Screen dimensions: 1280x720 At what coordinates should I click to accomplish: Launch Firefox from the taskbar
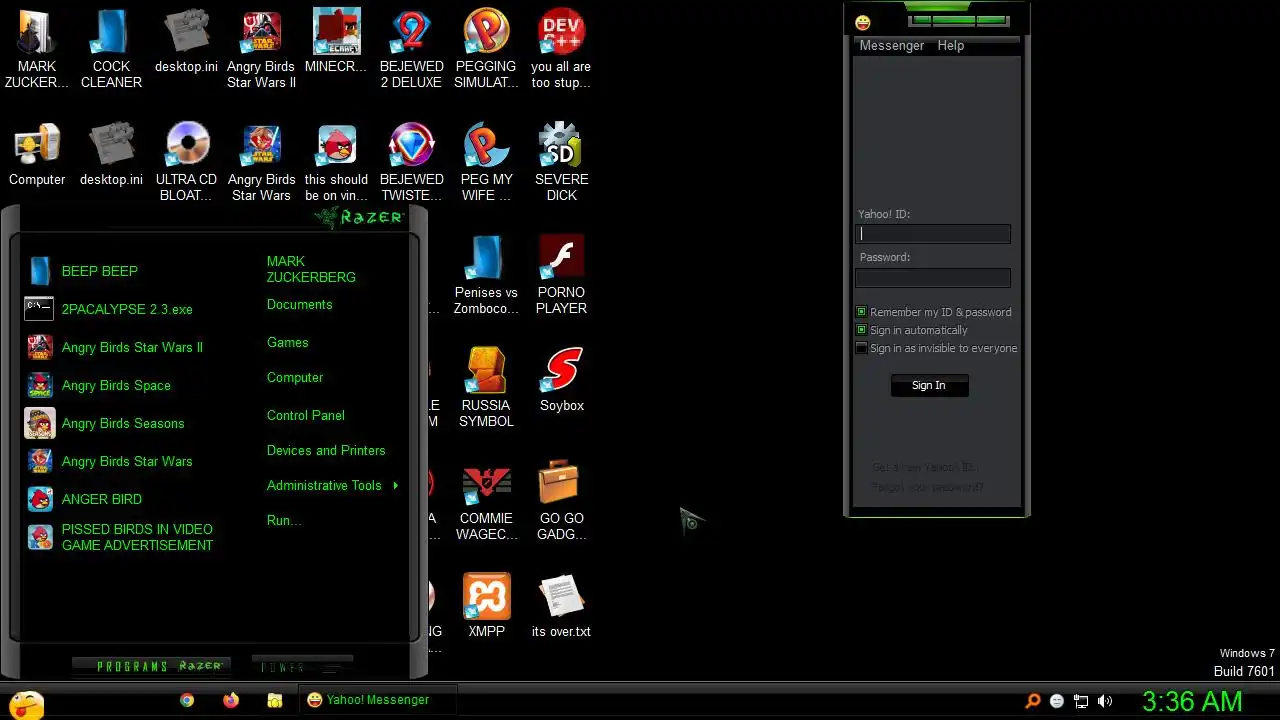(231, 701)
